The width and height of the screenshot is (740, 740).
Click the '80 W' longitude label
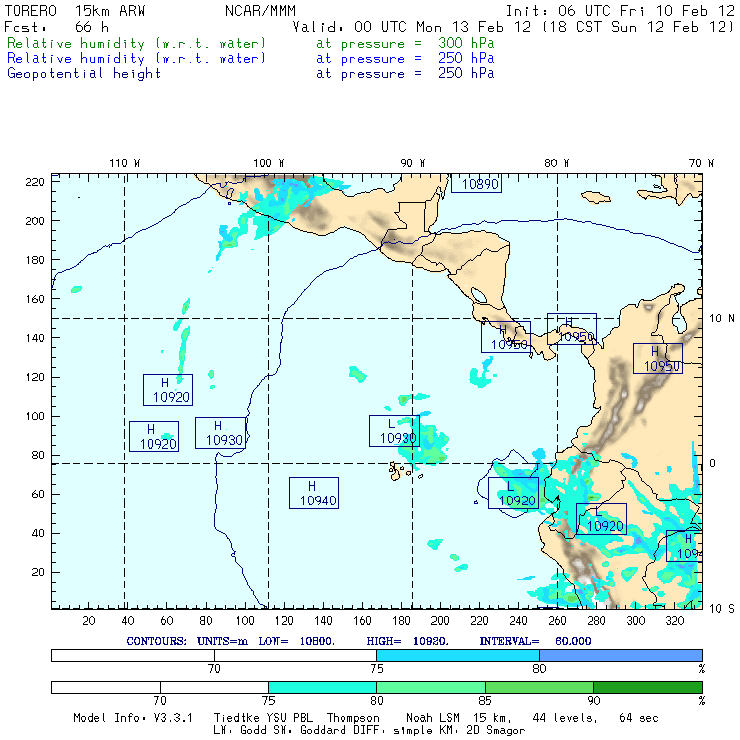556,163
